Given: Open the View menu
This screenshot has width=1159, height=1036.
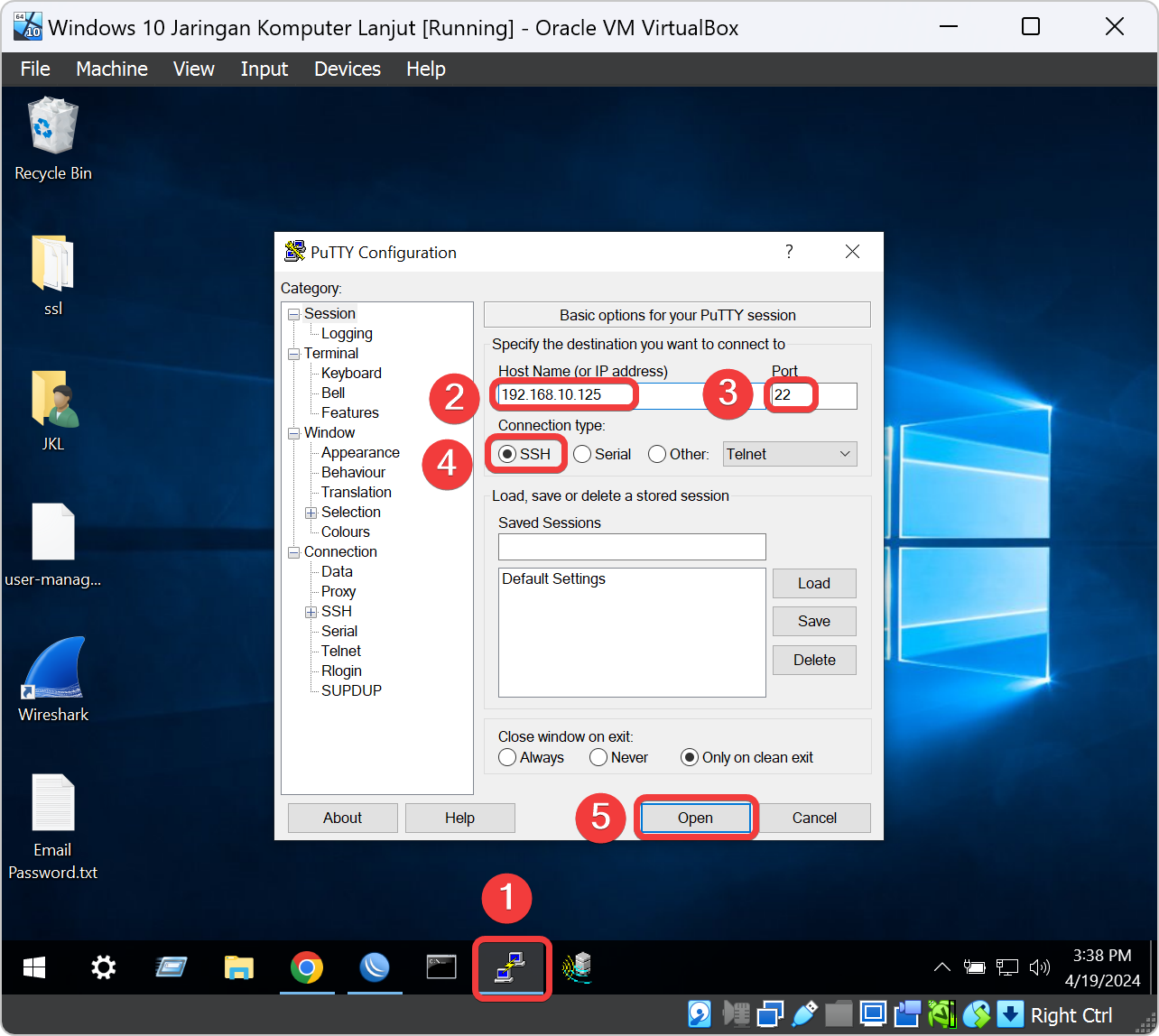Looking at the screenshot, I should (x=194, y=69).
